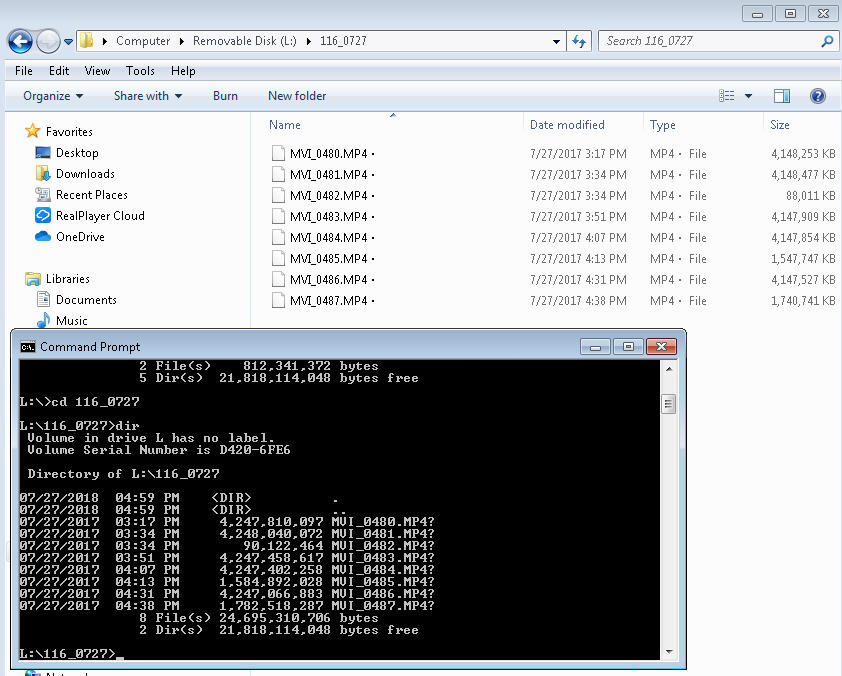Click the Forward navigation arrow
This screenshot has width=842, height=676.
point(48,41)
